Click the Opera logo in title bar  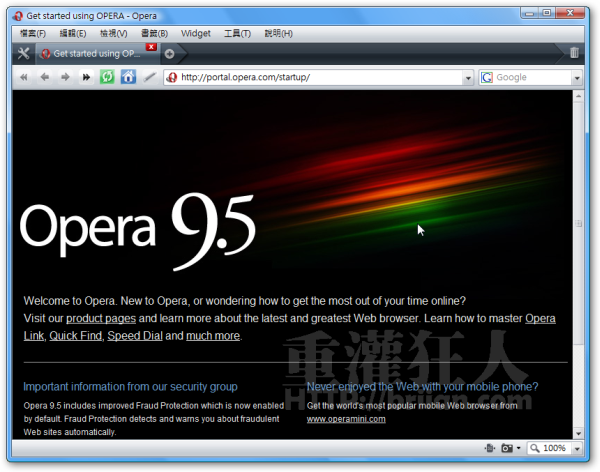[18, 16]
